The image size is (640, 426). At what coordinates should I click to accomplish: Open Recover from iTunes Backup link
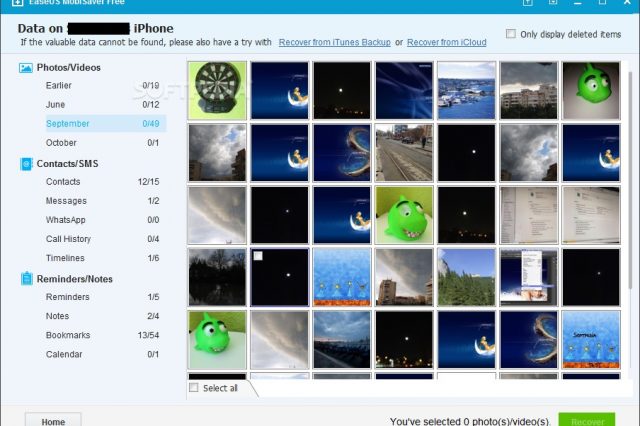(335, 42)
